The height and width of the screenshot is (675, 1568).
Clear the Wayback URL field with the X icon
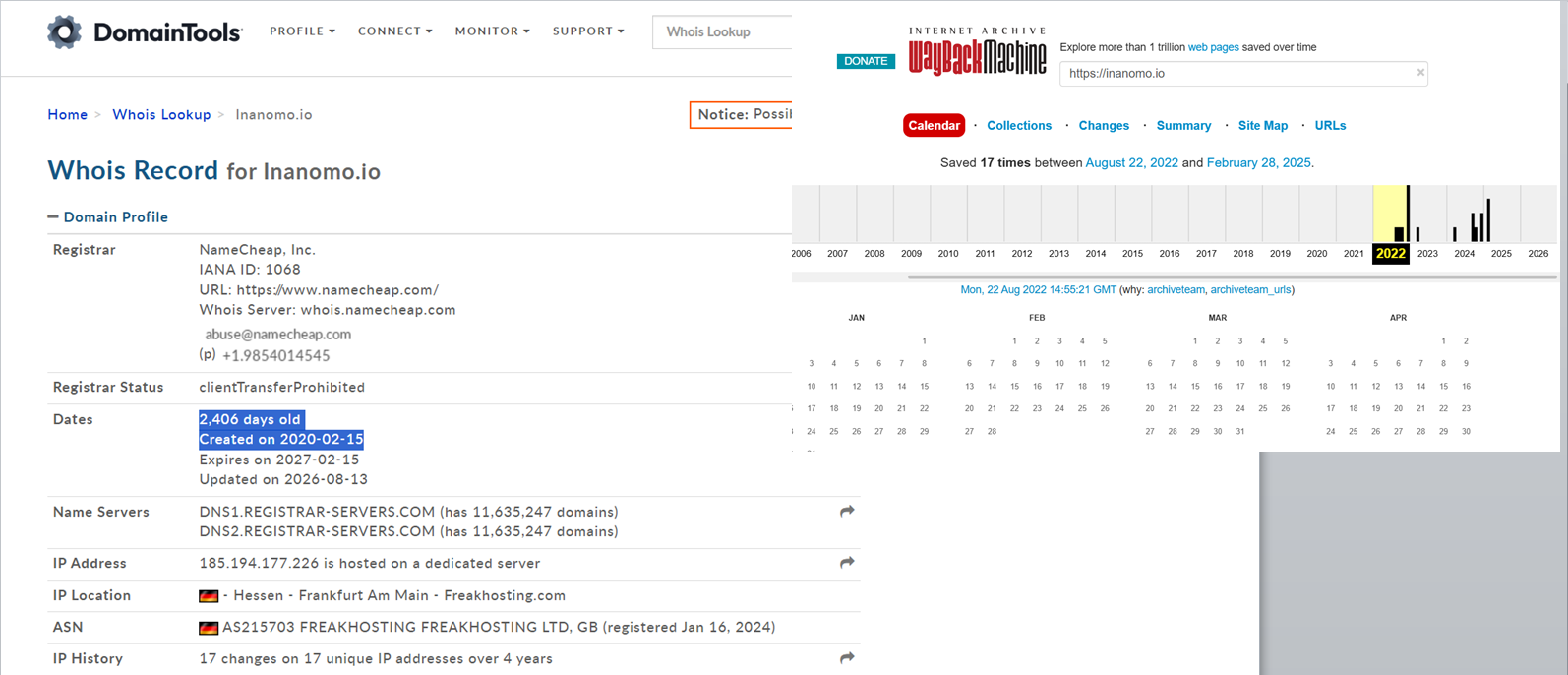coord(1420,73)
